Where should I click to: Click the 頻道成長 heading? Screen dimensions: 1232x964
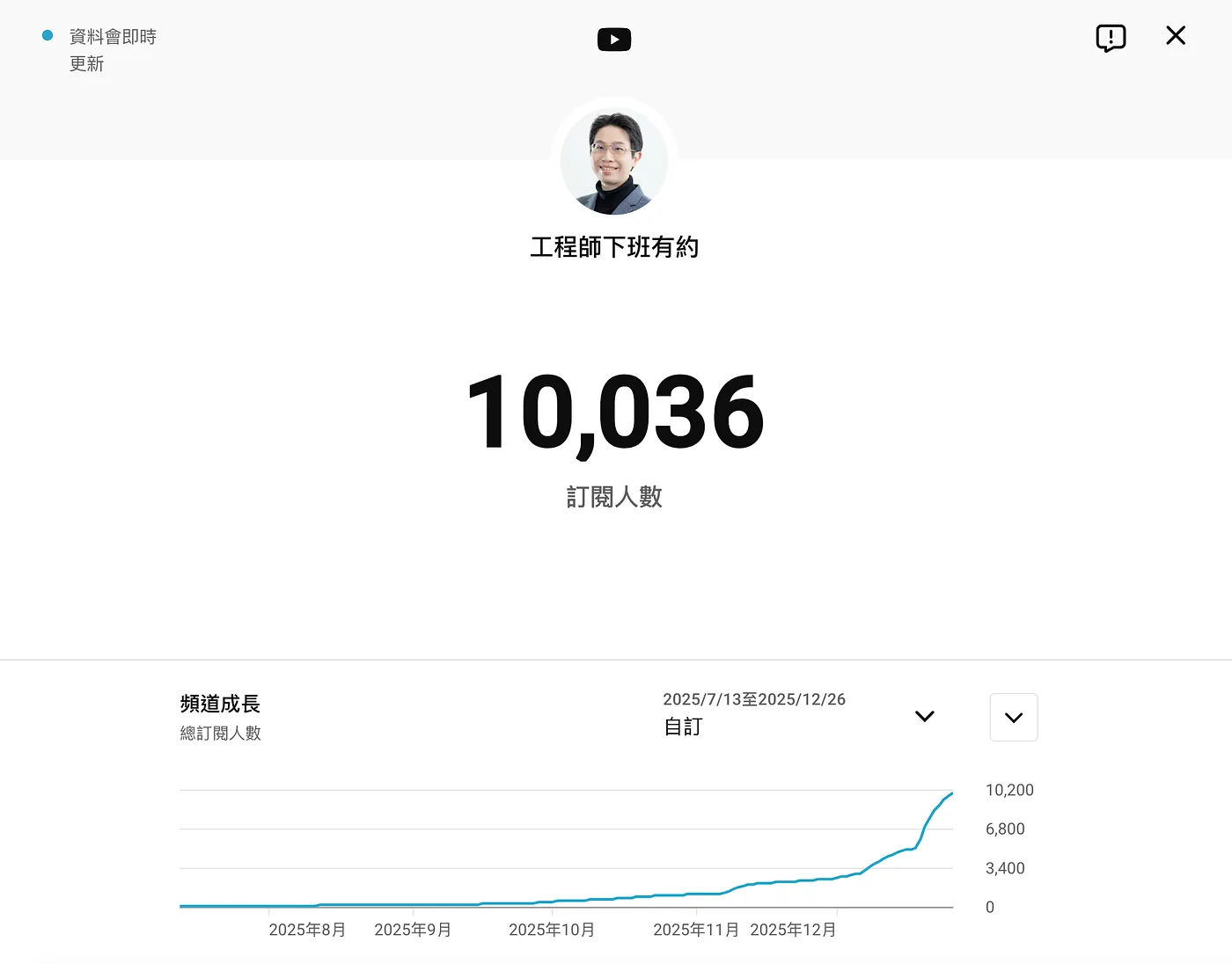(x=220, y=704)
